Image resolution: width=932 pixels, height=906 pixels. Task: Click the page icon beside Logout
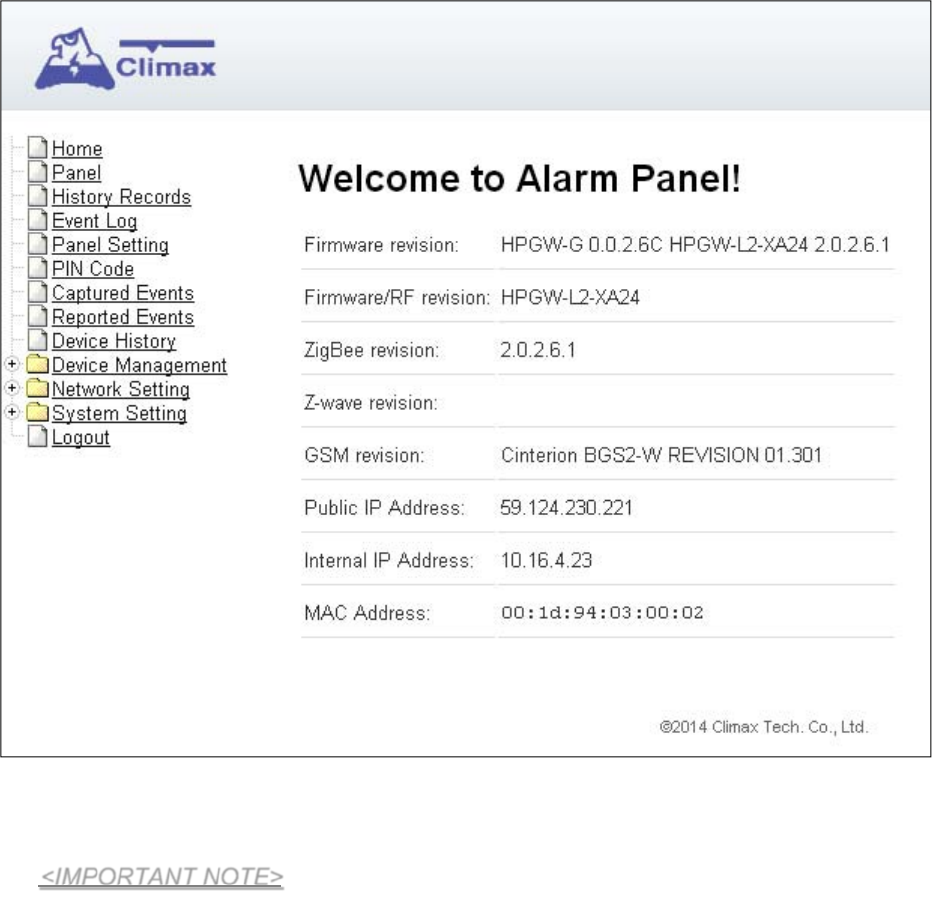37,436
